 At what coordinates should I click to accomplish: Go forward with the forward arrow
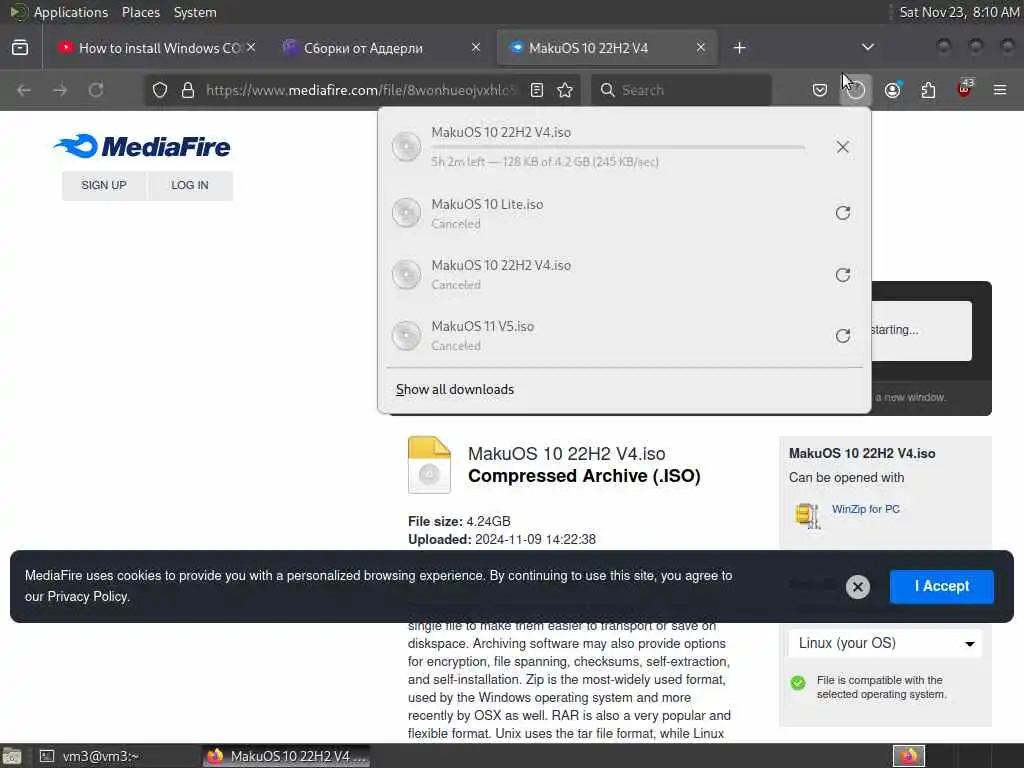tap(60, 90)
